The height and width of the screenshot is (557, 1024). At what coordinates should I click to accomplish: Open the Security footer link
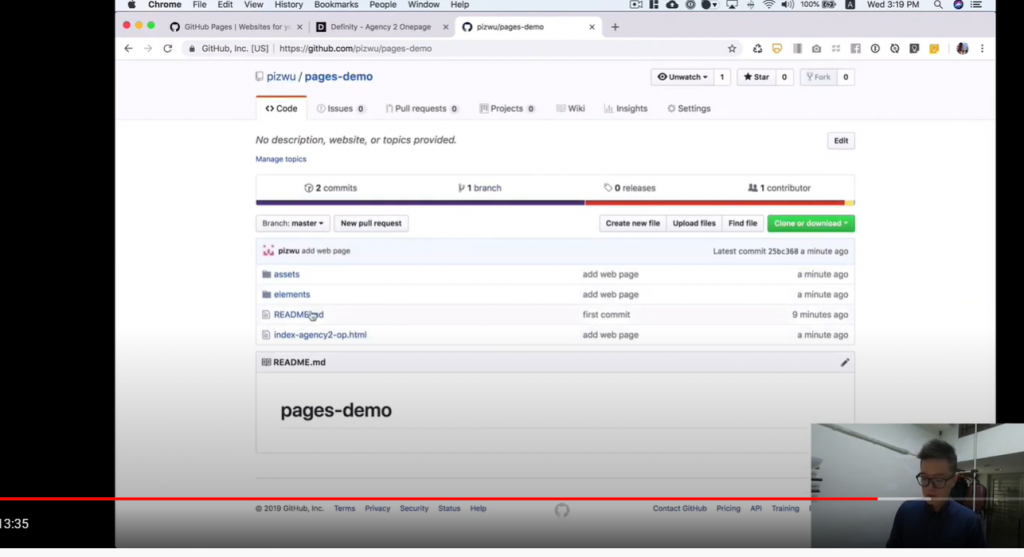click(414, 508)
